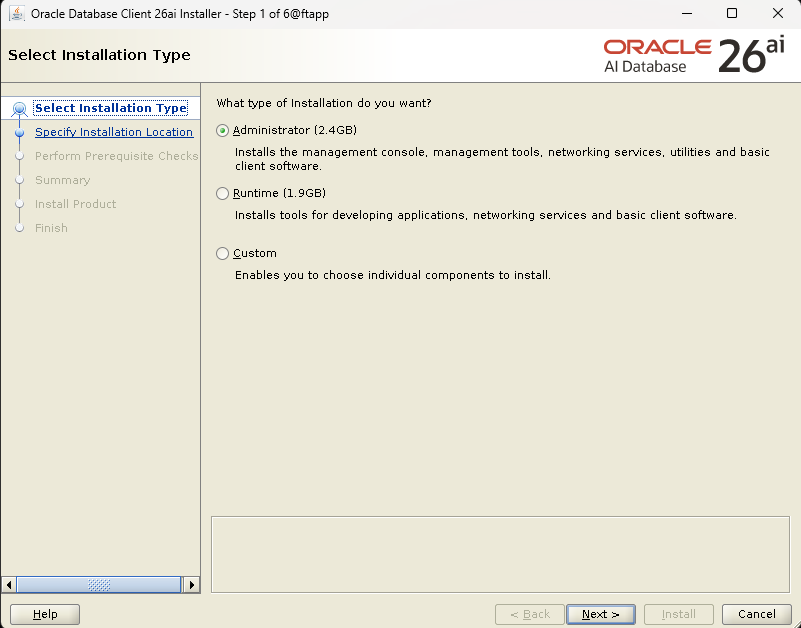Close the installer window
The width and height of the screenshot is (801, 628).
[x=778, y=13]
